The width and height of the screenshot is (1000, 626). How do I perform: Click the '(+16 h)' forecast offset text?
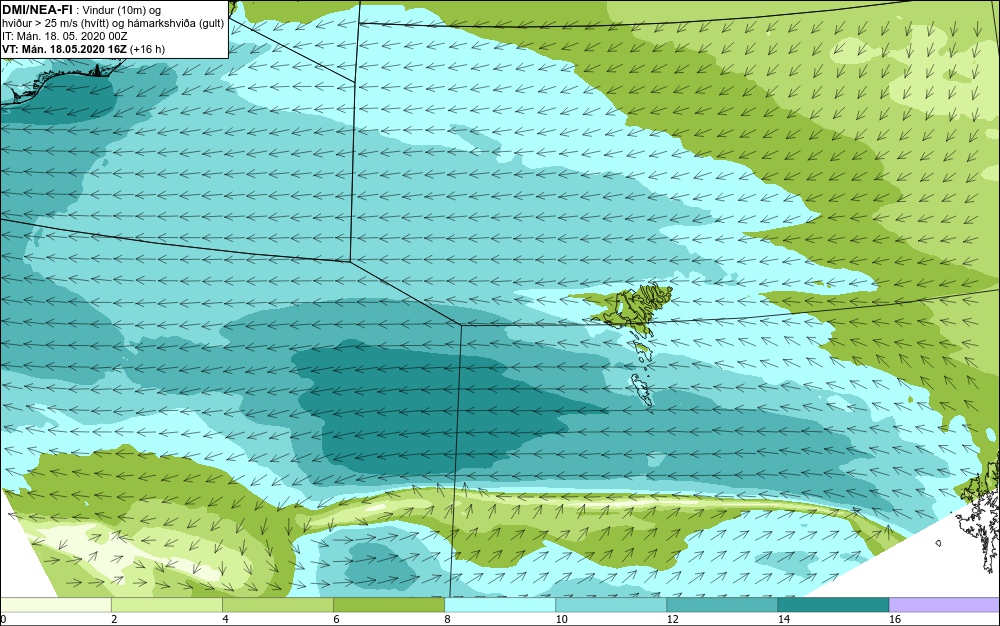147,49
